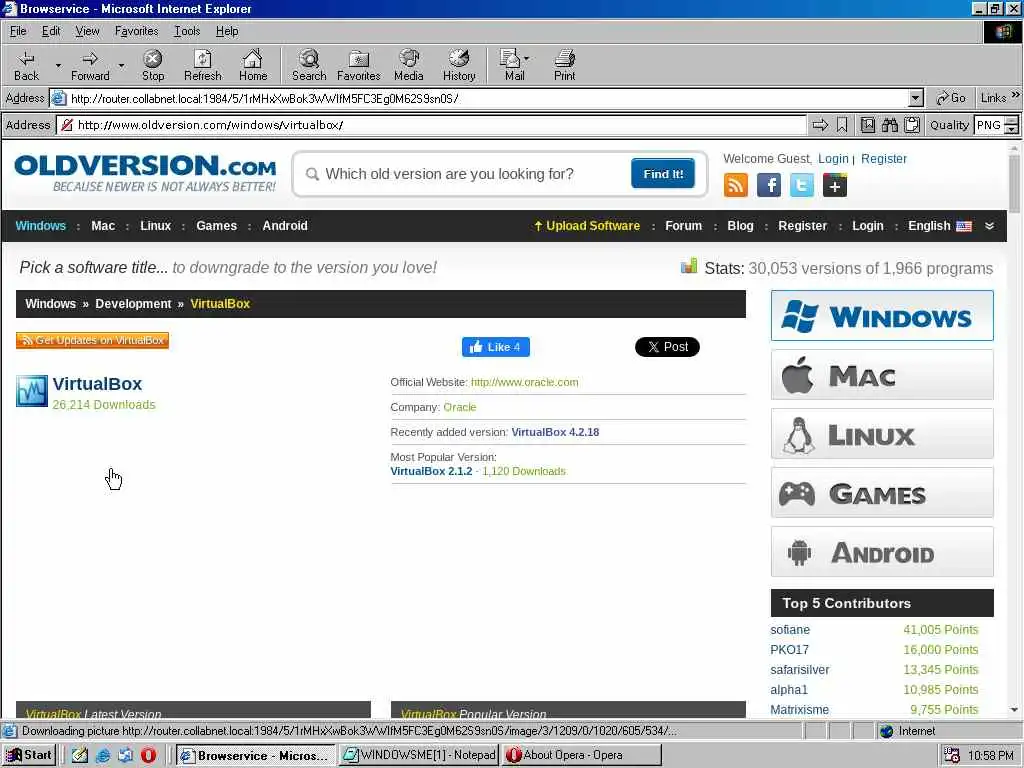Click the Browservice bookmarks book icon
The height and width of the screenshot is (768, 1024).
868,125
